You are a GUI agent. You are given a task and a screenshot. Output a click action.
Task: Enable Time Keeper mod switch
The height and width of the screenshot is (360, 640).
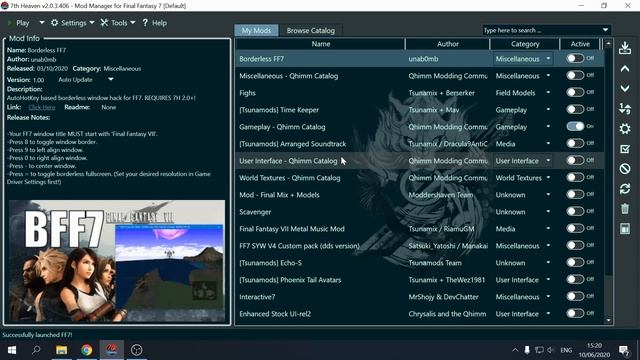pyautogui.click(x=575, y=109)
